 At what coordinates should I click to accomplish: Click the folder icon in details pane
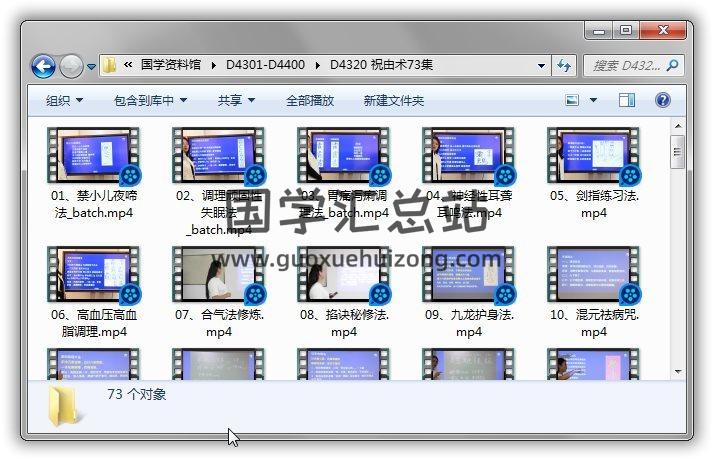coord(63,405)
